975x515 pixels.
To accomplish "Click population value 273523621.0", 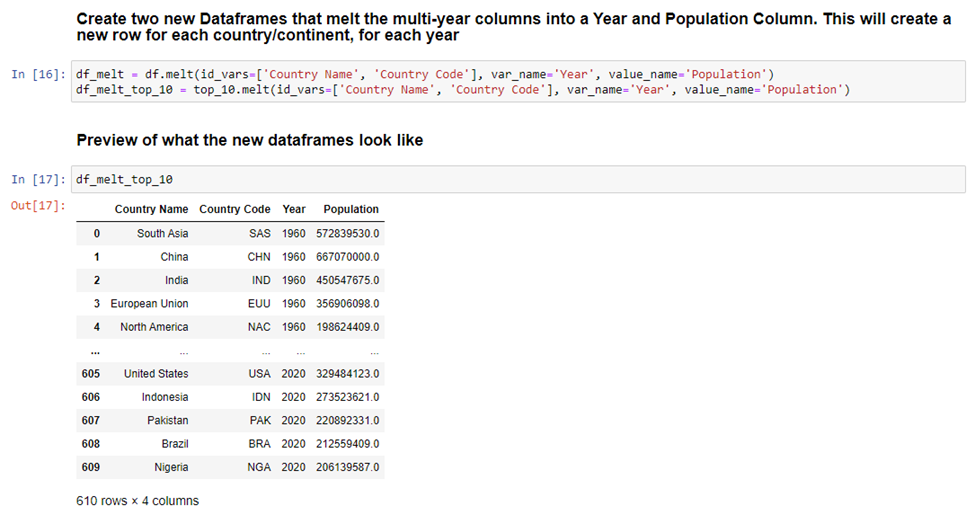I will coord(348,397).
